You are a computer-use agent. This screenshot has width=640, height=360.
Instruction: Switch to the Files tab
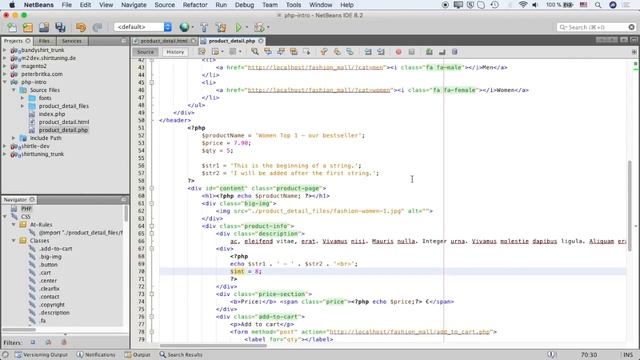pos(44,41)
